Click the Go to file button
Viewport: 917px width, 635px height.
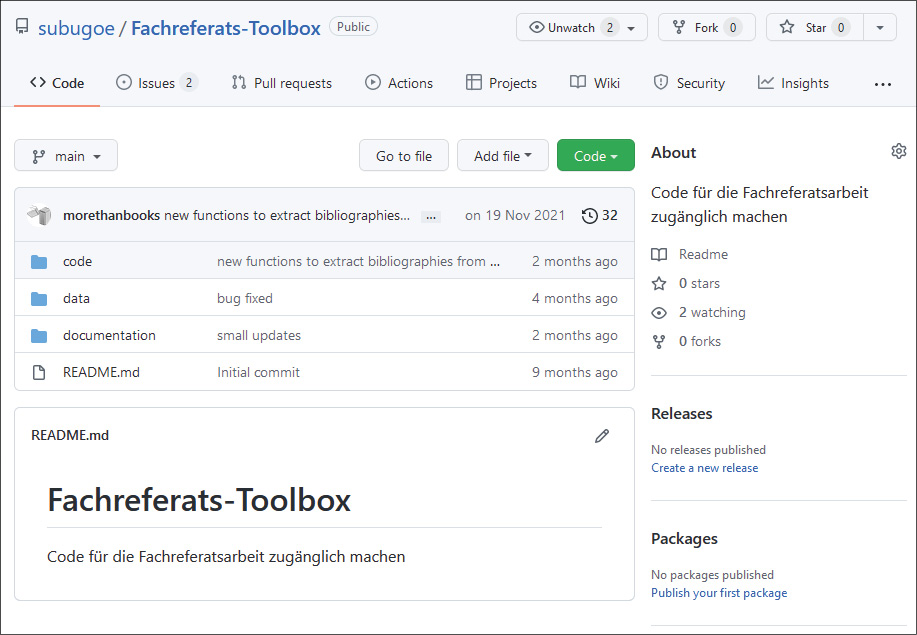[x=404, y=156]
